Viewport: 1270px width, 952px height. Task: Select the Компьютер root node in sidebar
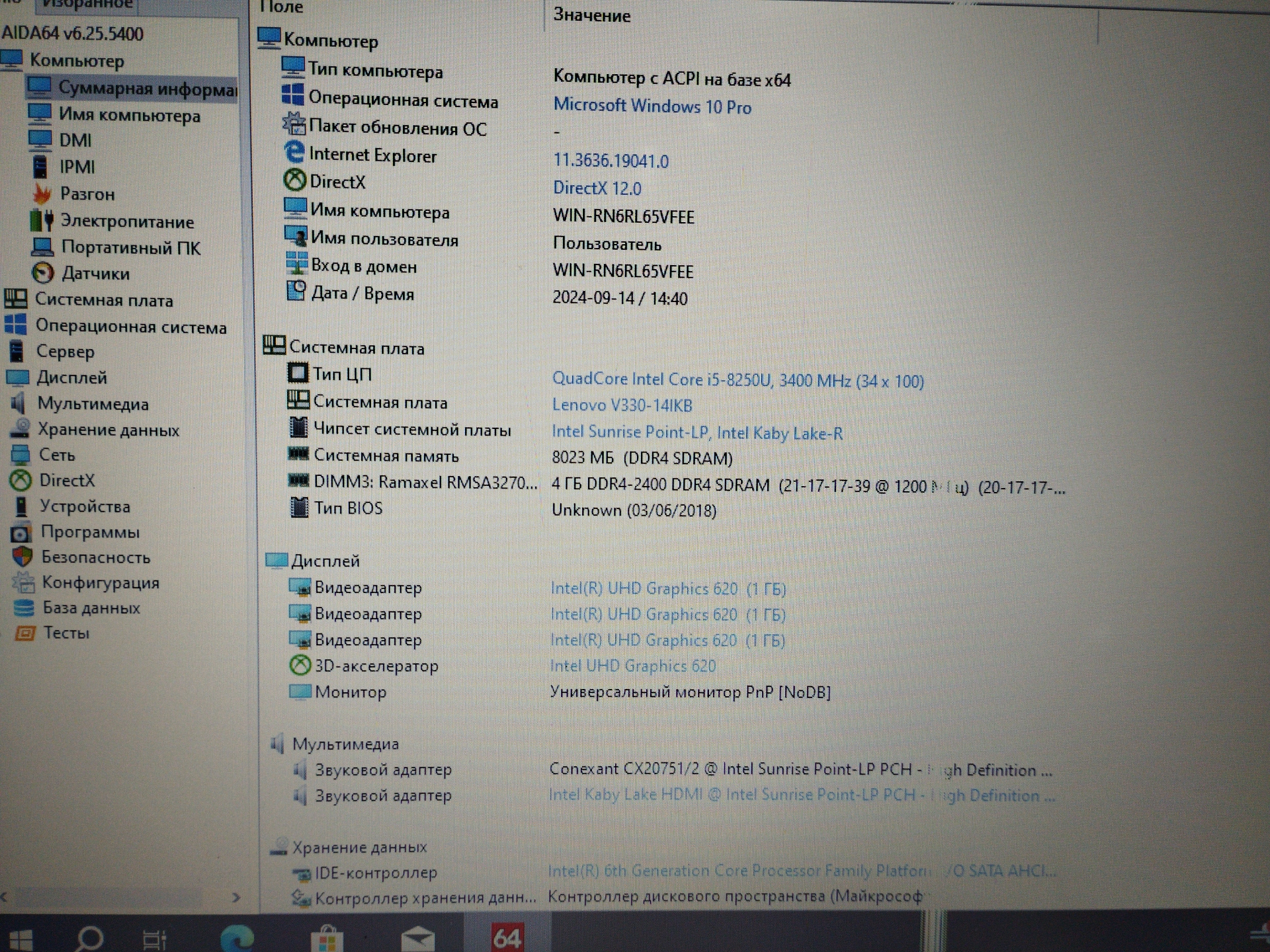coord(77,61)
